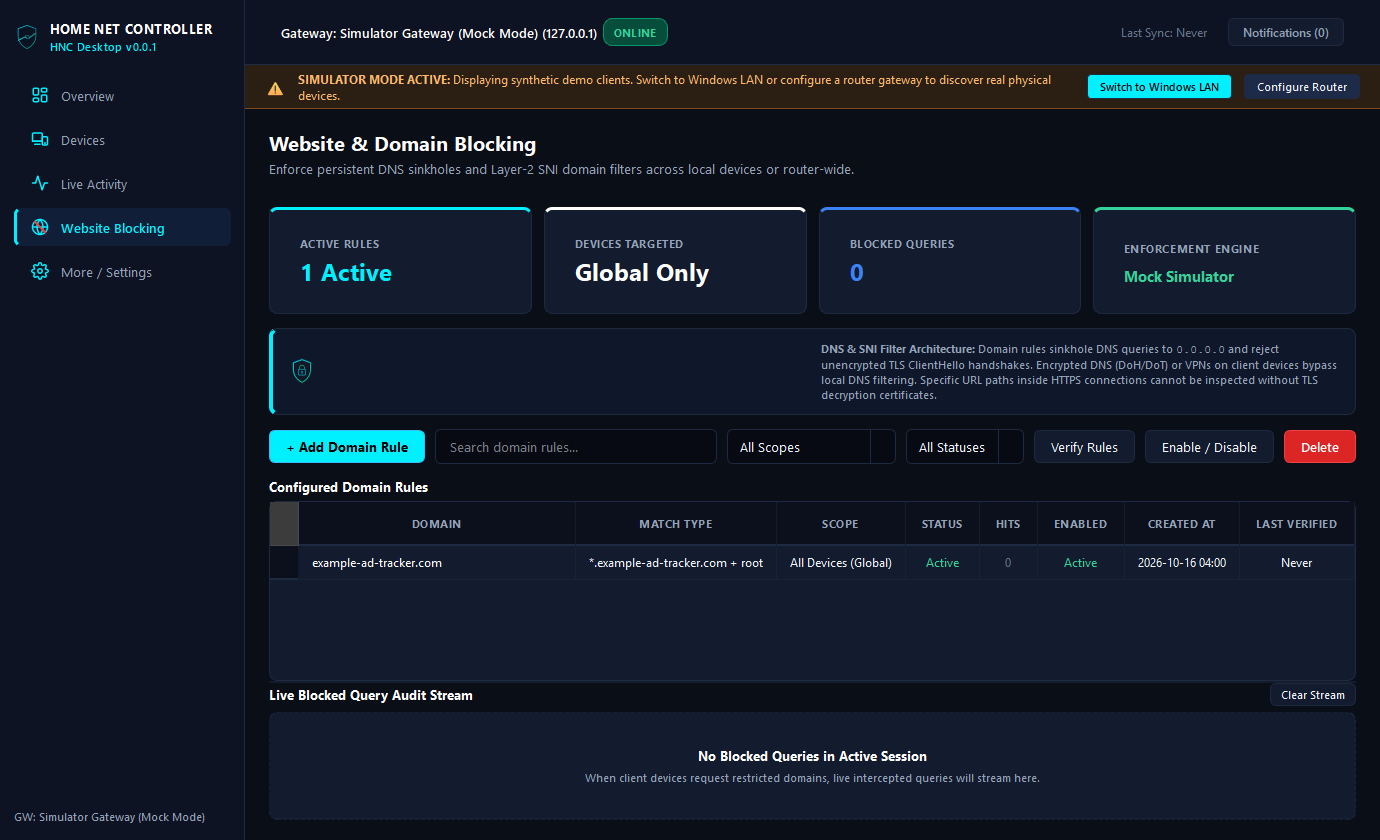The image size is (1380, 840).
Task: Click the HITS column header
Action: [1008, 524]
